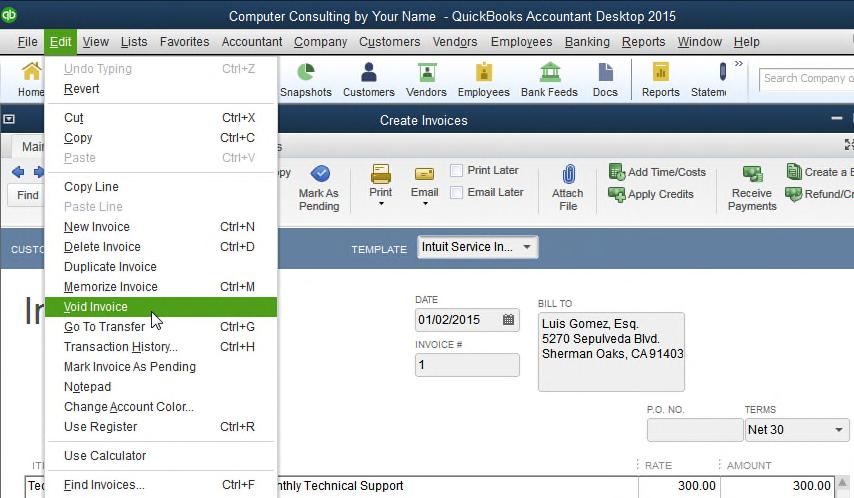Screen dimensions: 854x498
Task: Open the Accountant menu
Action: (x=252, y=42)
